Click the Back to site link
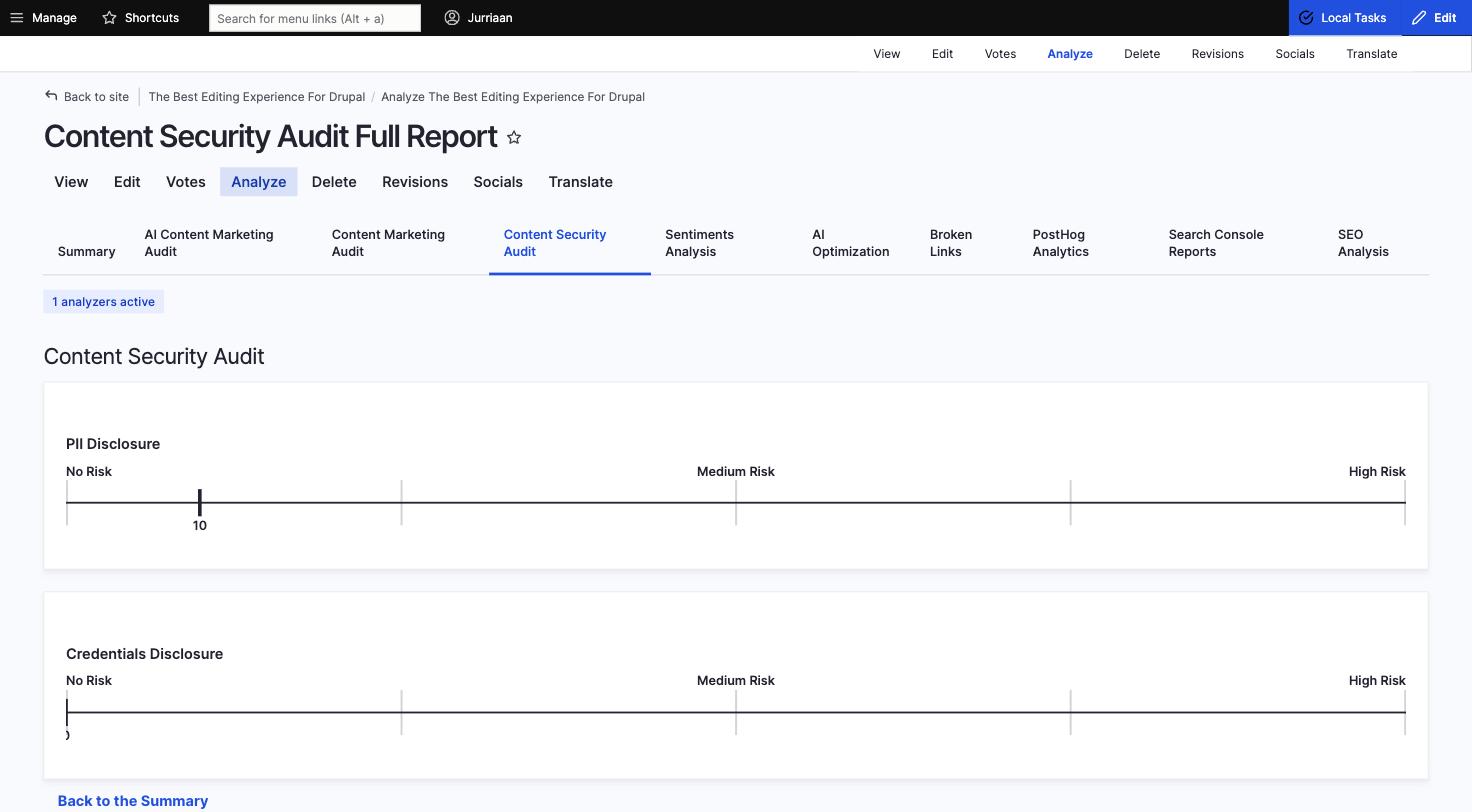Image resolution: width=1472 pixels, height=812 pixels. click(x=87, y=97)
